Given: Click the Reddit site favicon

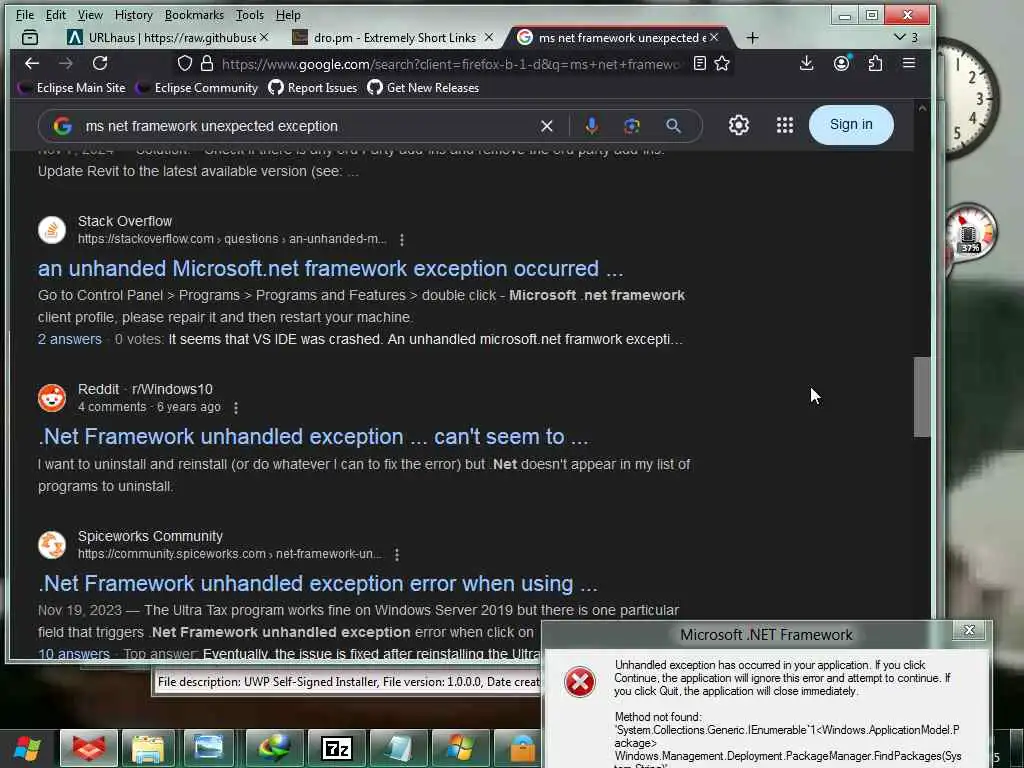Looking at the screenshot, I should pyautogui.click(x=52, y=398).
